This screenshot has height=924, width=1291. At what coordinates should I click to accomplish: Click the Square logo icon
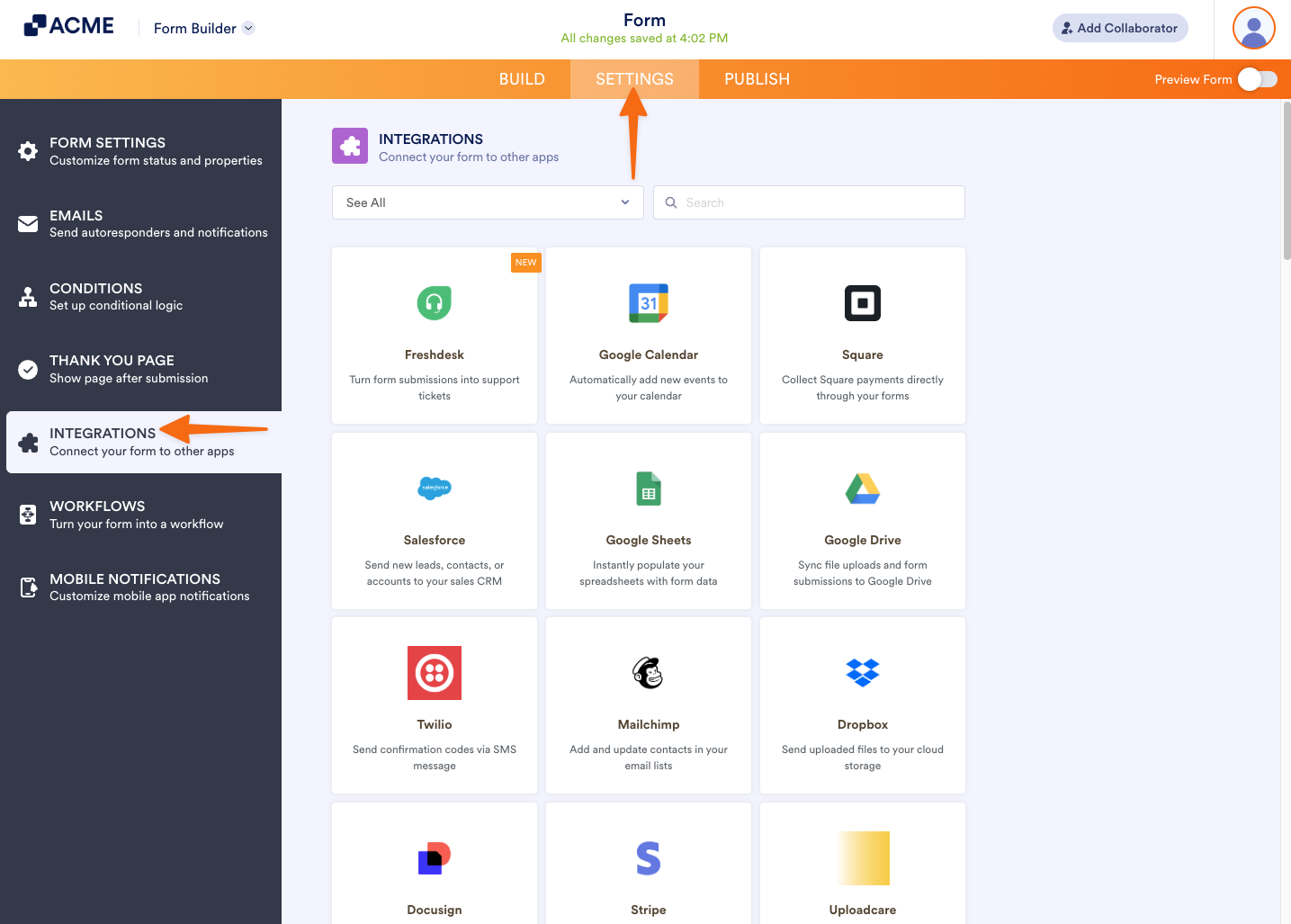tap(863, 303)
